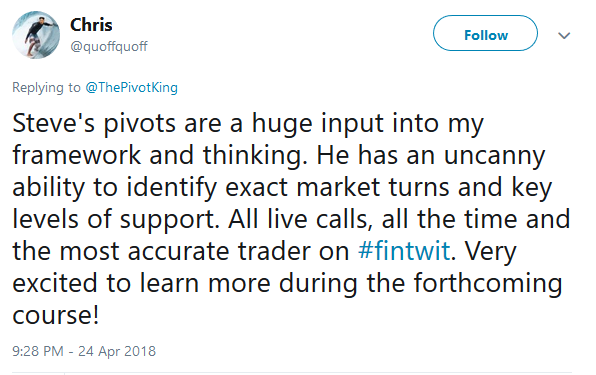Expand the tweet options chevron menu

point(564,35)
